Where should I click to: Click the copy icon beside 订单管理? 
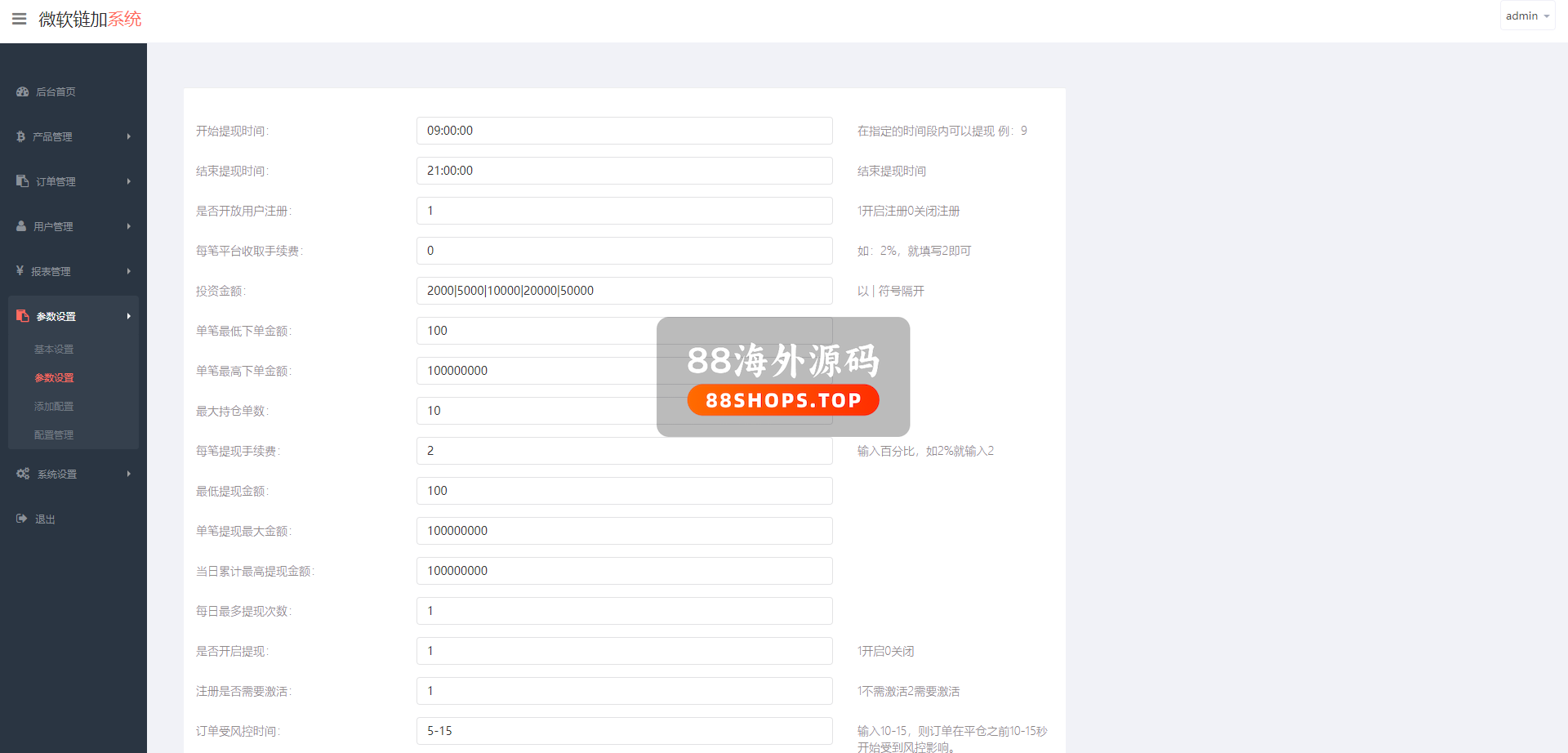click(x=23, y=181)
